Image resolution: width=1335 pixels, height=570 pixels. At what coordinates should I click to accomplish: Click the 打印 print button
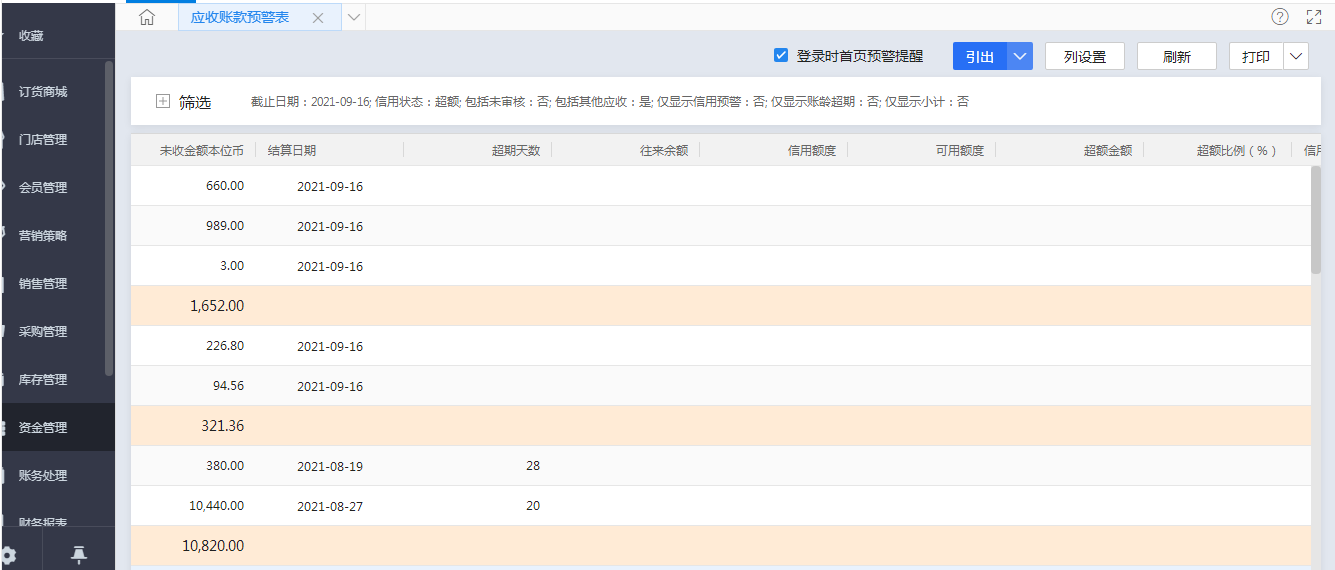1256,57
